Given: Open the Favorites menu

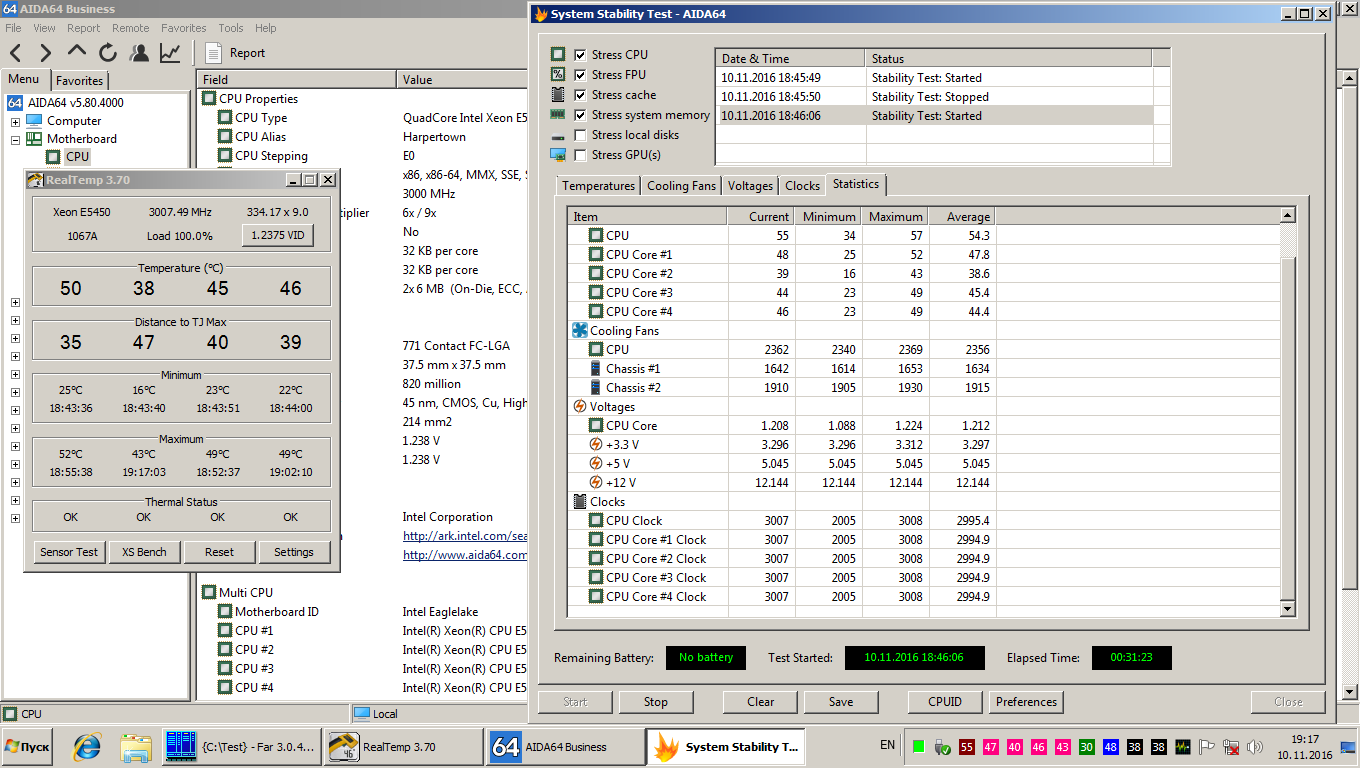Looking at the screenshot, I should [x=183, y=28].
